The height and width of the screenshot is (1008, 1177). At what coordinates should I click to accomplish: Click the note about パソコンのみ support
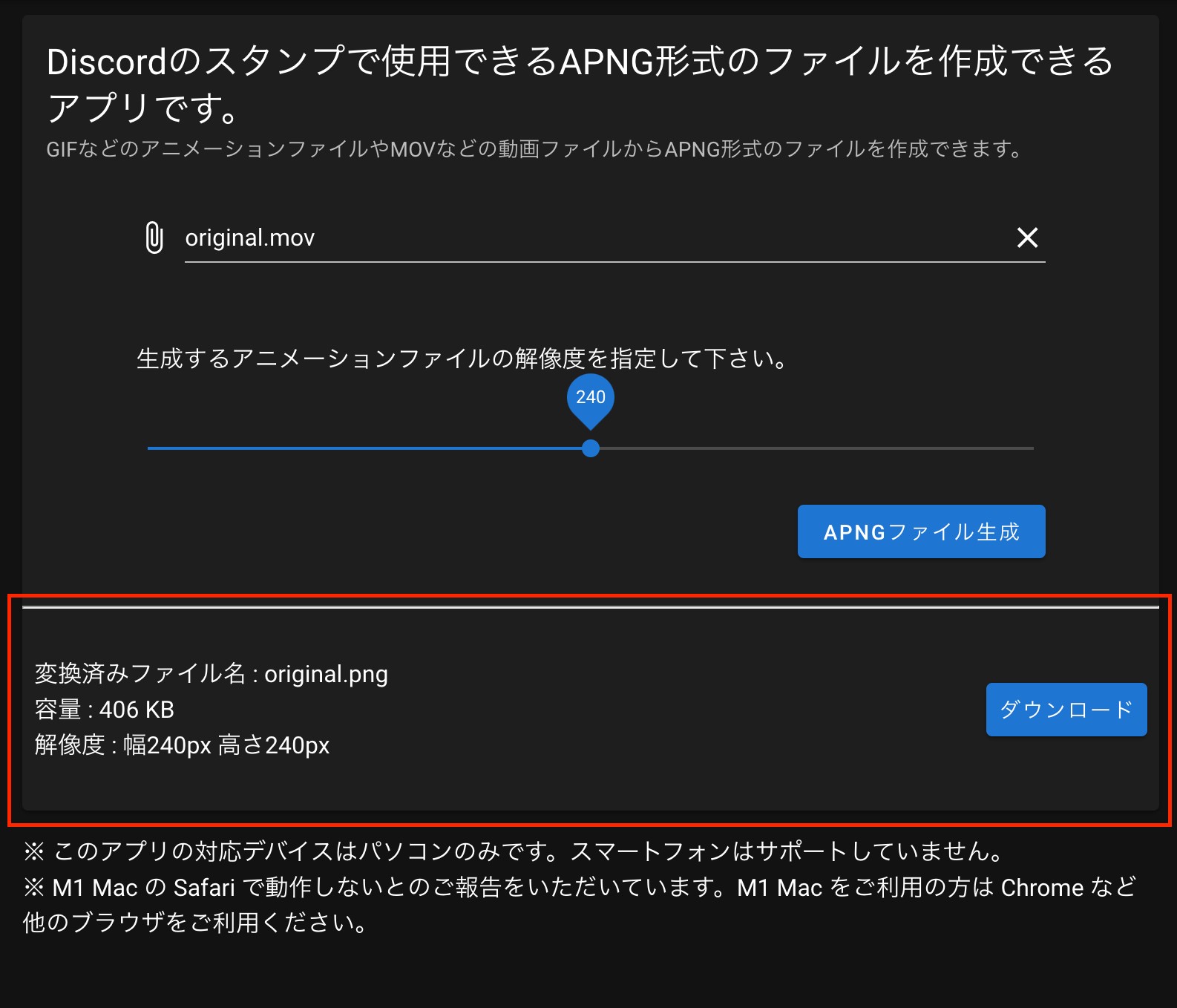click(514, 851)
